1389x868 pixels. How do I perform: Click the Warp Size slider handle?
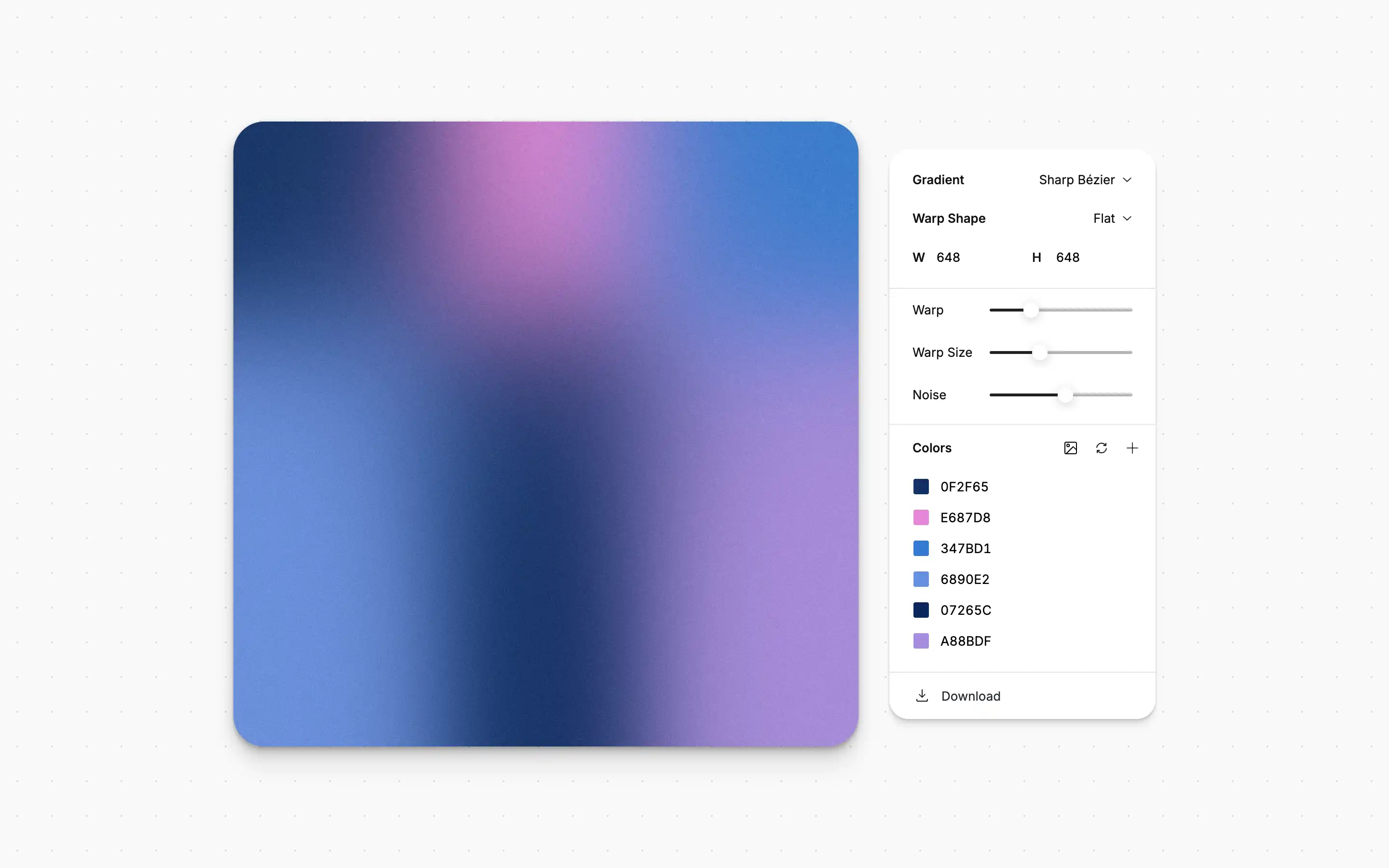pyautogui.click(x=1039, y=353)
